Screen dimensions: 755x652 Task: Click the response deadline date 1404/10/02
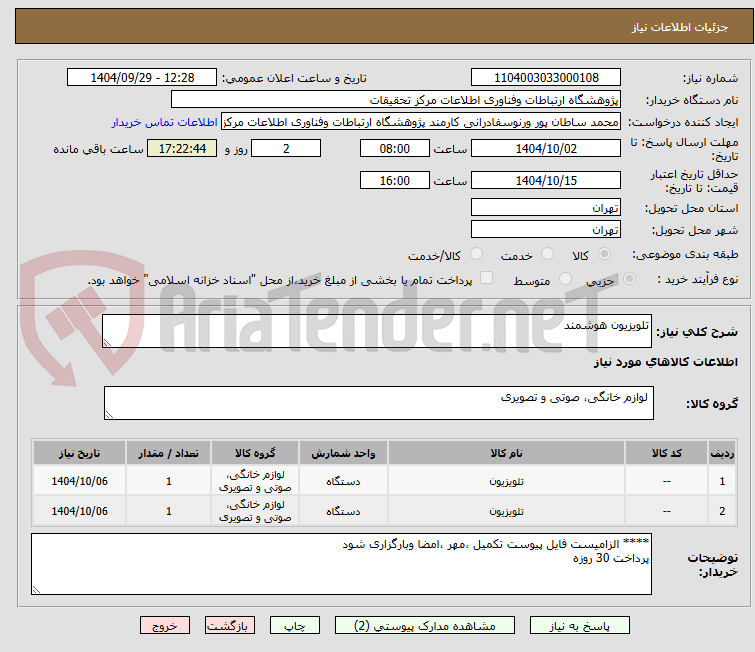[546, 148]
